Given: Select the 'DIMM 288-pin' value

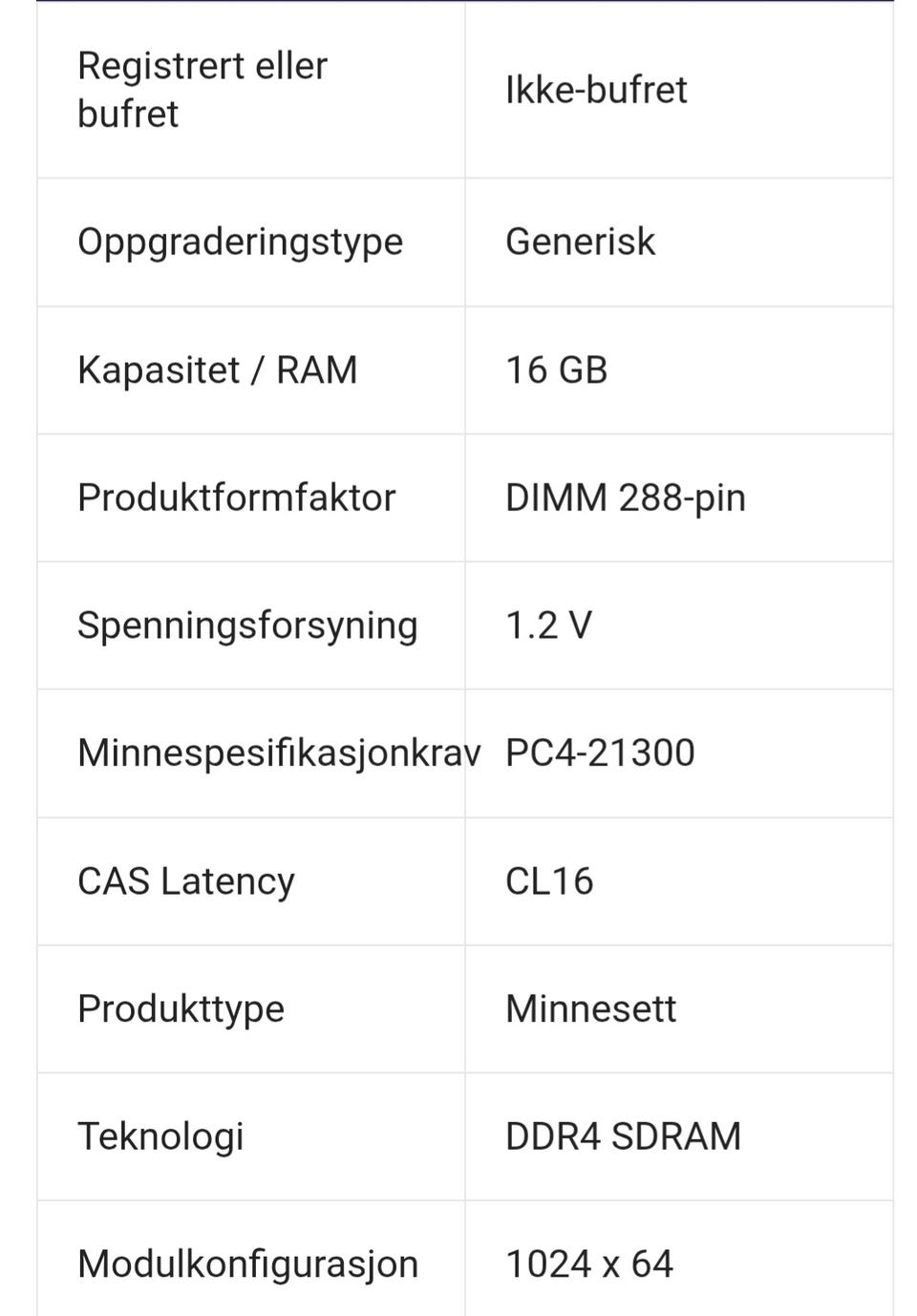Looking at the screenshot, I should pyautogui.click(x=626, y=499).
